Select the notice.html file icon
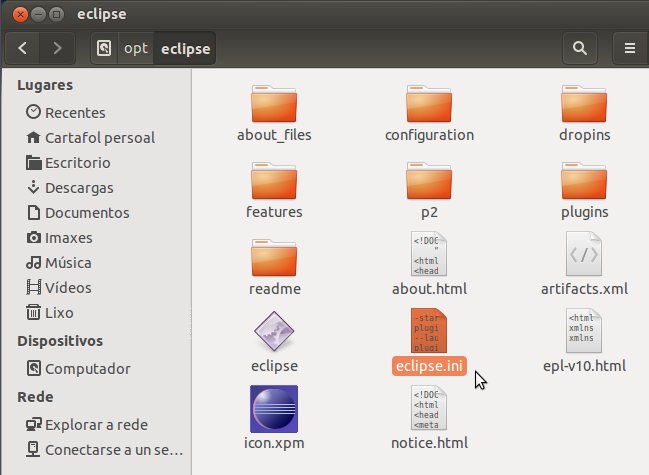 (429, 408)
